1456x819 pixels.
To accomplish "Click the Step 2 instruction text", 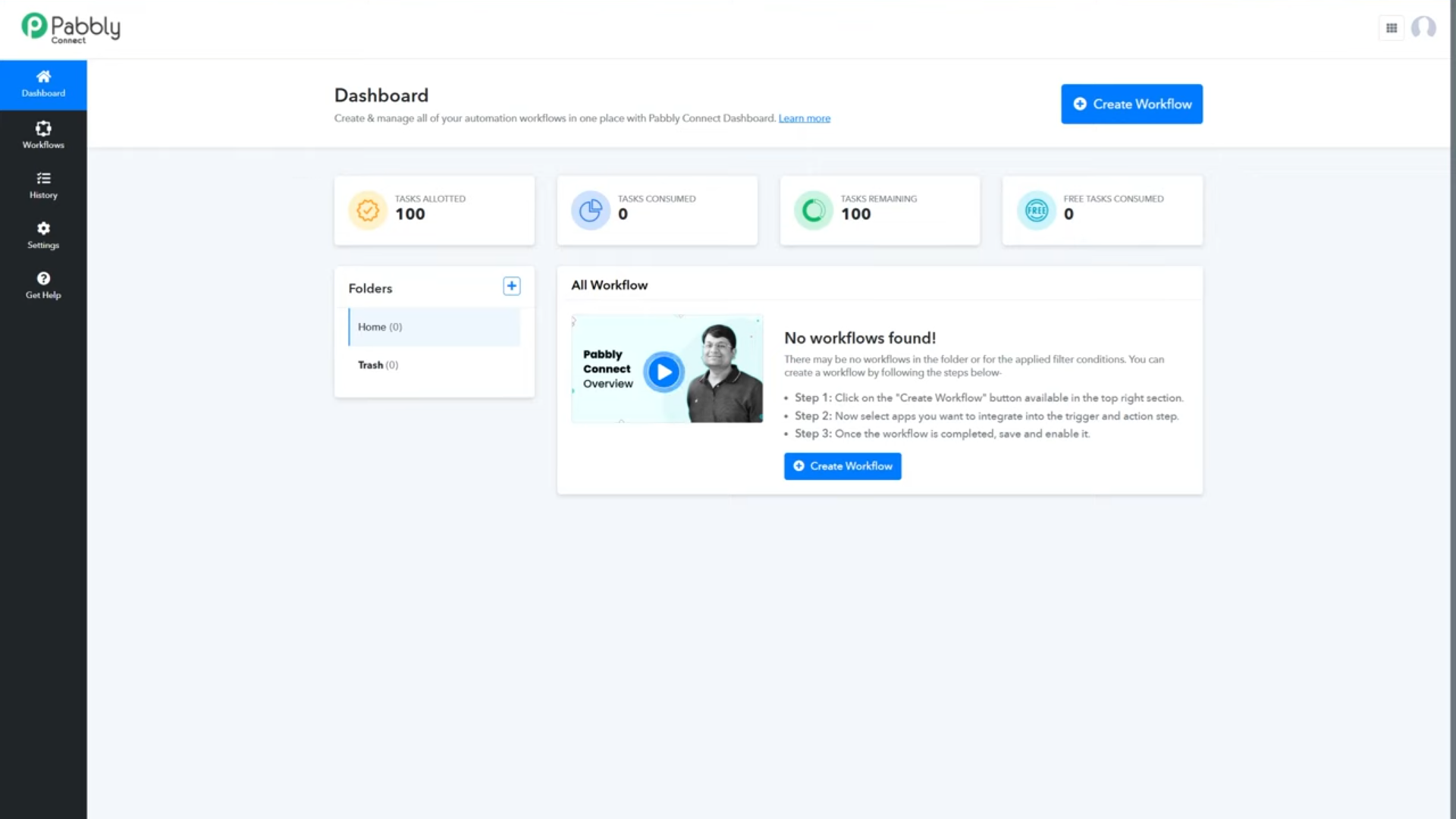I will tap(987, 416).
